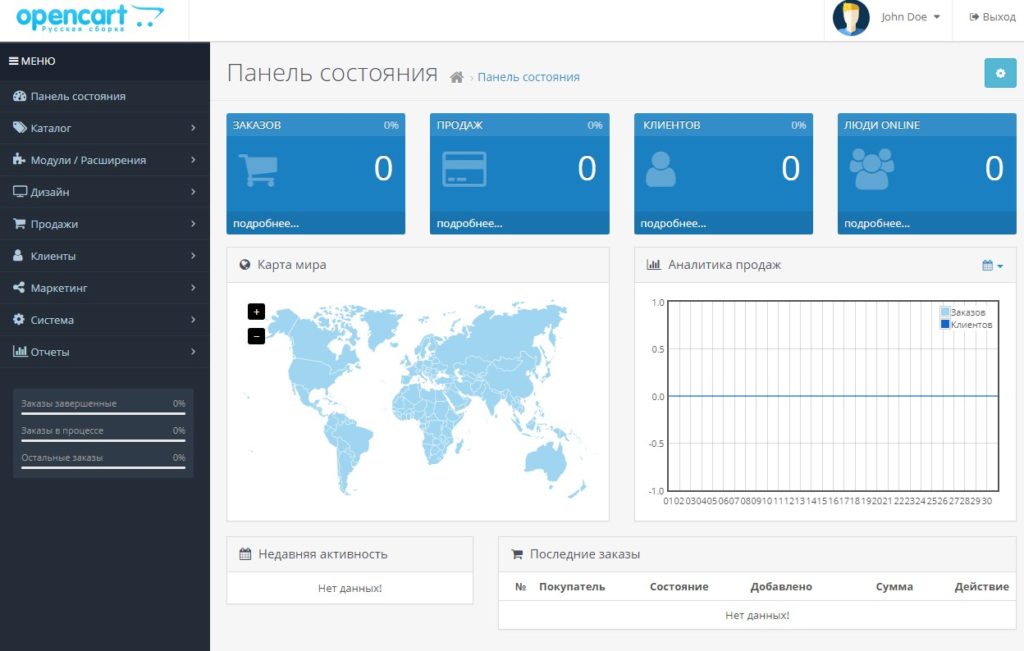Click the OpenCart logo
1024x651 pixels.
pos(90,18)
